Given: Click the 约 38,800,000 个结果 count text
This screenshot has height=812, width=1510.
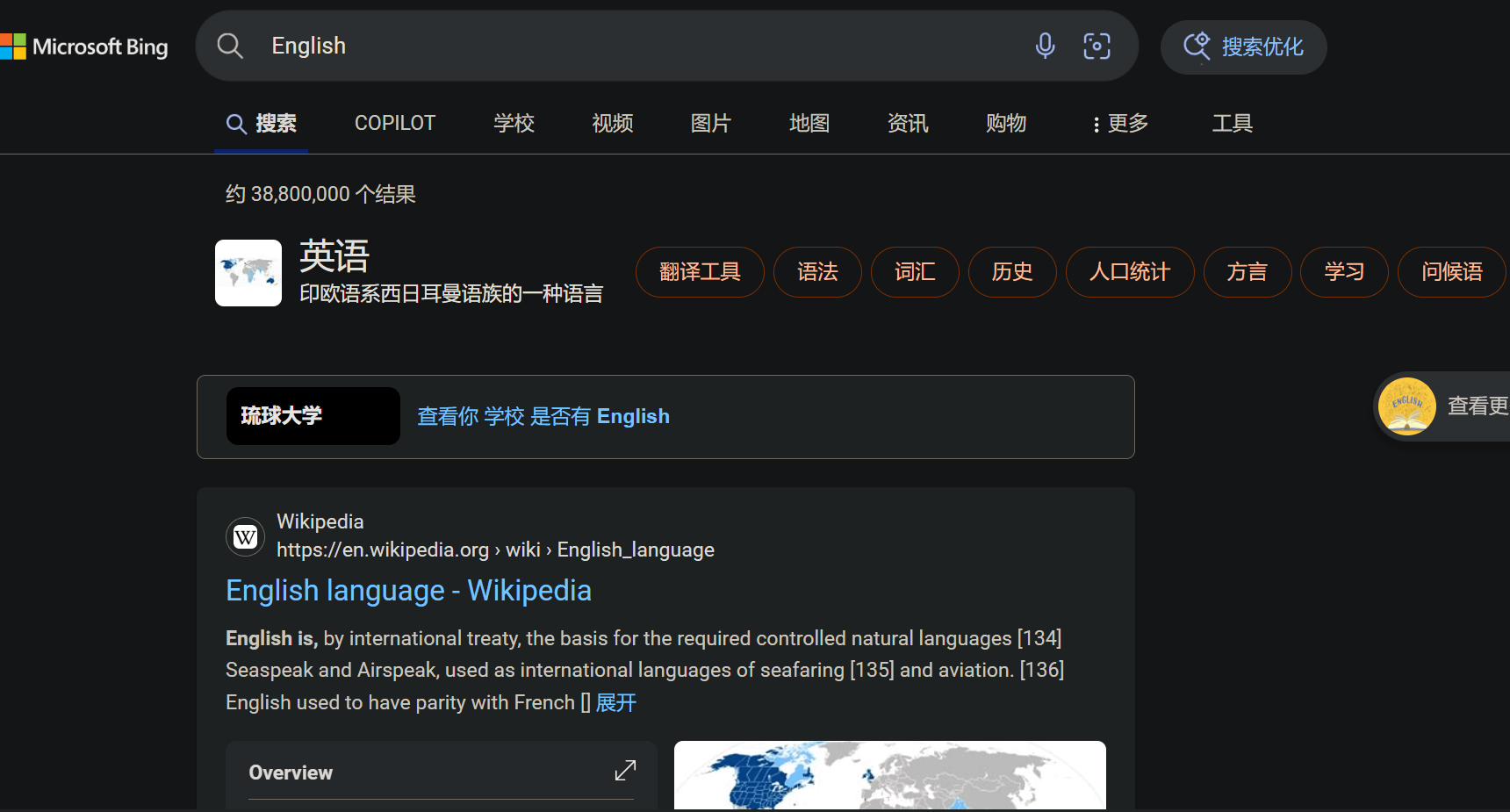Looking at the screenshot, I should pos(320,194).
